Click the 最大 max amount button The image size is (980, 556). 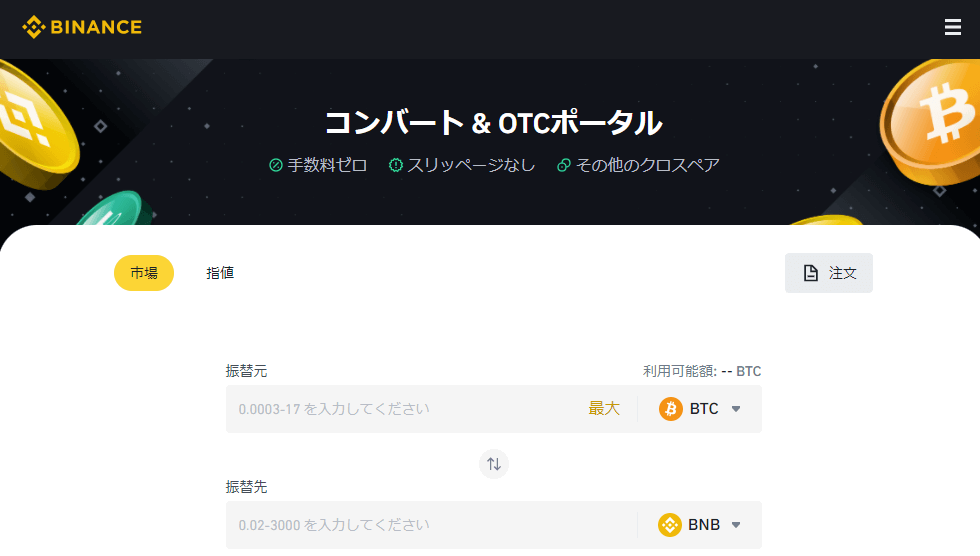point(604,409)
